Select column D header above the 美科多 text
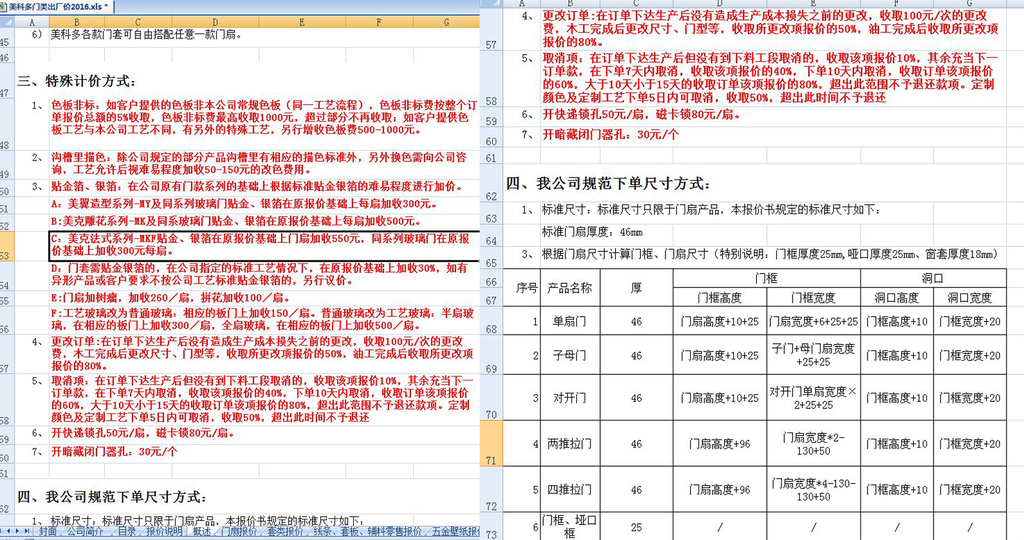 coord(215,22)
